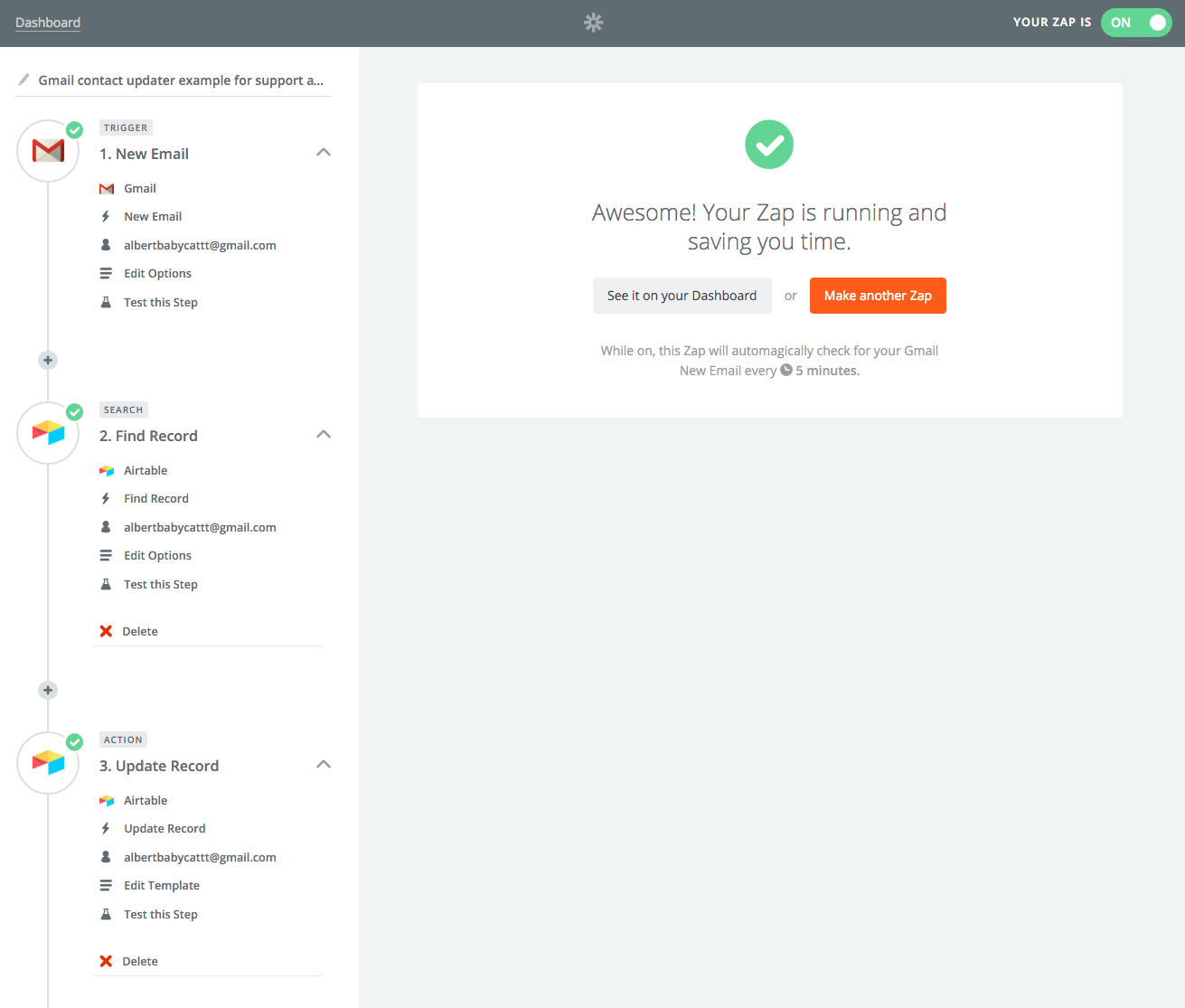Click the flask icon in step 2
This screenshot has width=1185, height=1008.
pos(106,584)
